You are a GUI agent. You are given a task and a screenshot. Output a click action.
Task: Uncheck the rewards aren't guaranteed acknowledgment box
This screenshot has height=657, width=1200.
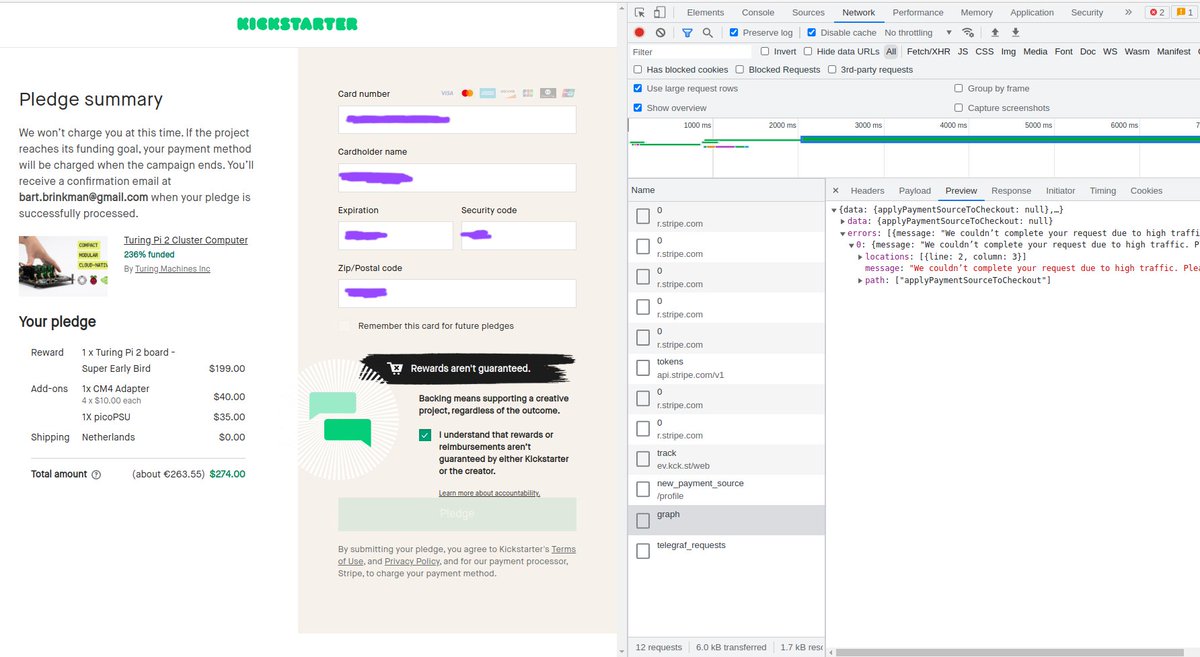pyautogui.click(x=425, y=435)
